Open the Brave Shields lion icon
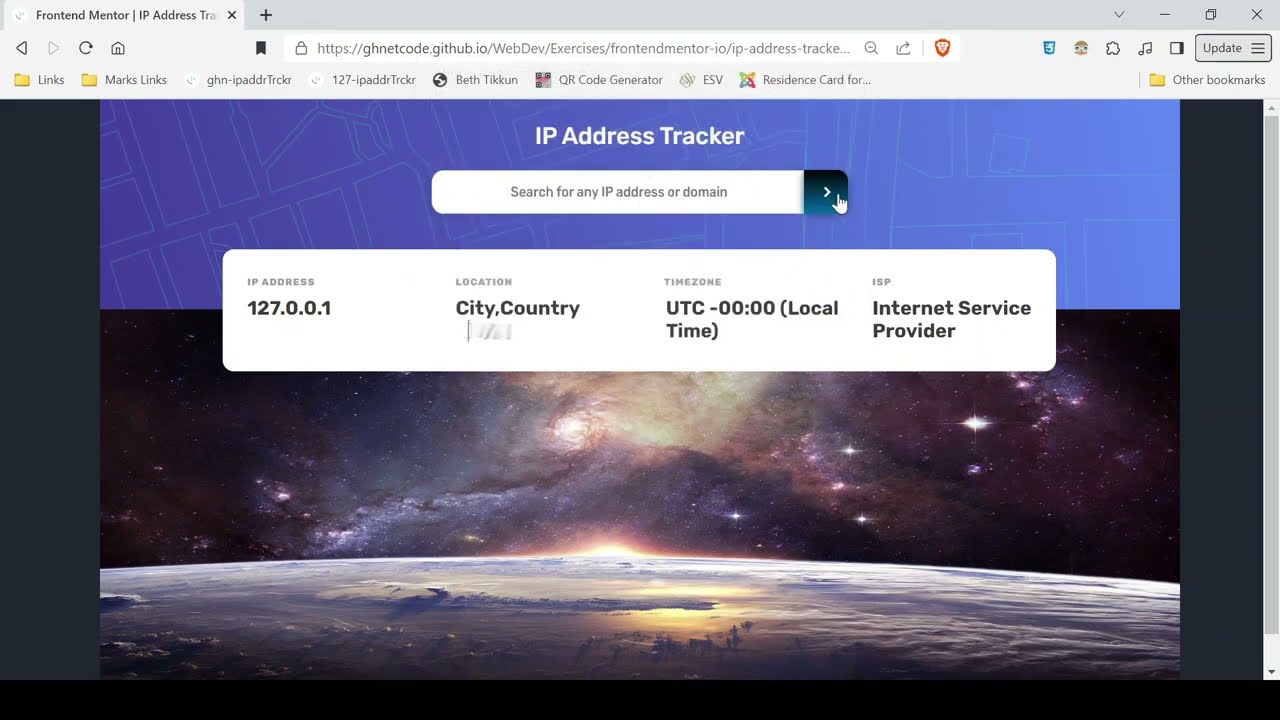The width and height of the screenshot is (1280, 720). [x=942, y=48]
